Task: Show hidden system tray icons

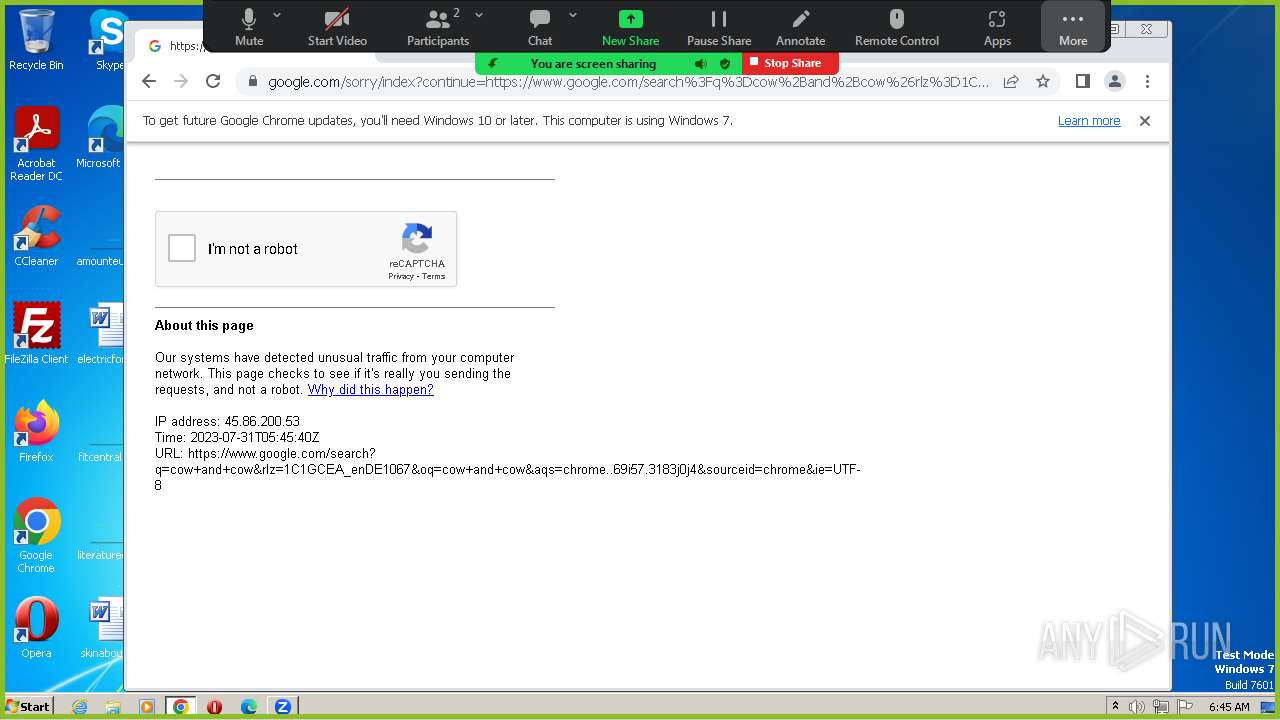Action: pos(1115,707)
